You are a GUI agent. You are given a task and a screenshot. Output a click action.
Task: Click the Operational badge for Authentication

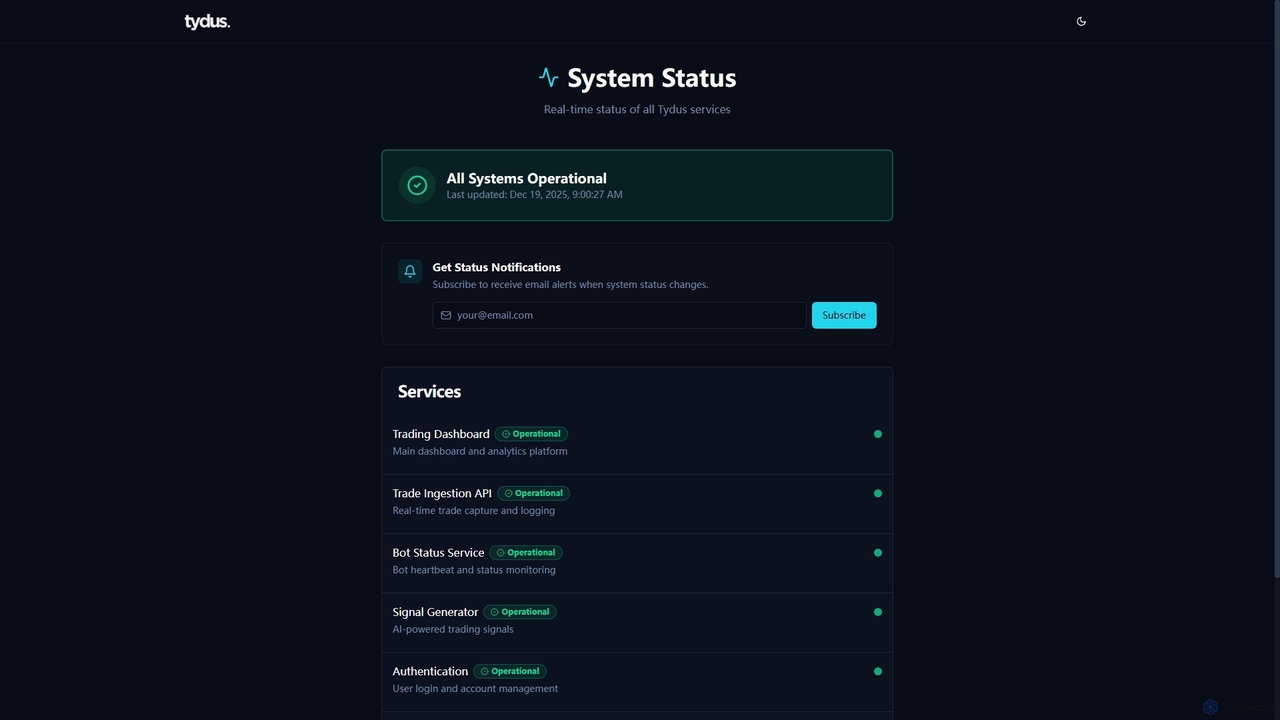510,671
